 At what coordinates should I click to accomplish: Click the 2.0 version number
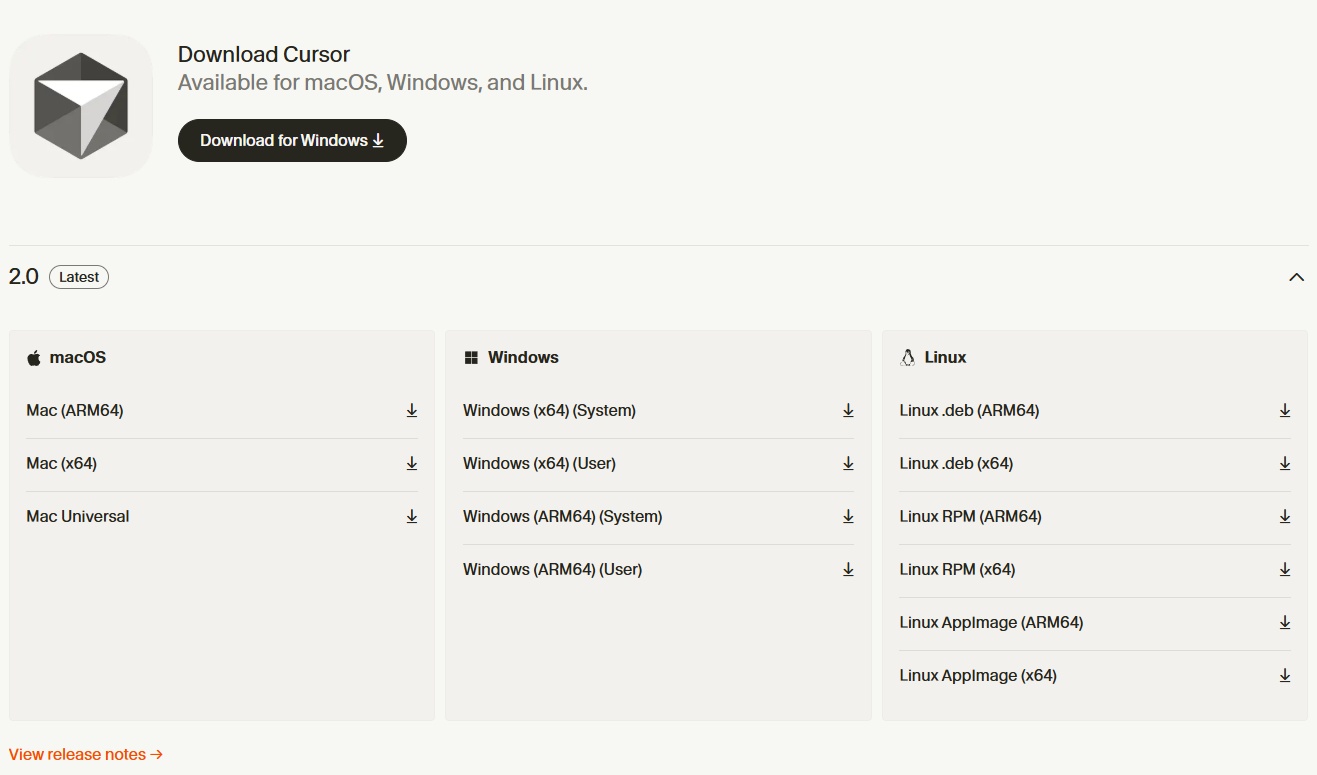click(x=24, y=277)
